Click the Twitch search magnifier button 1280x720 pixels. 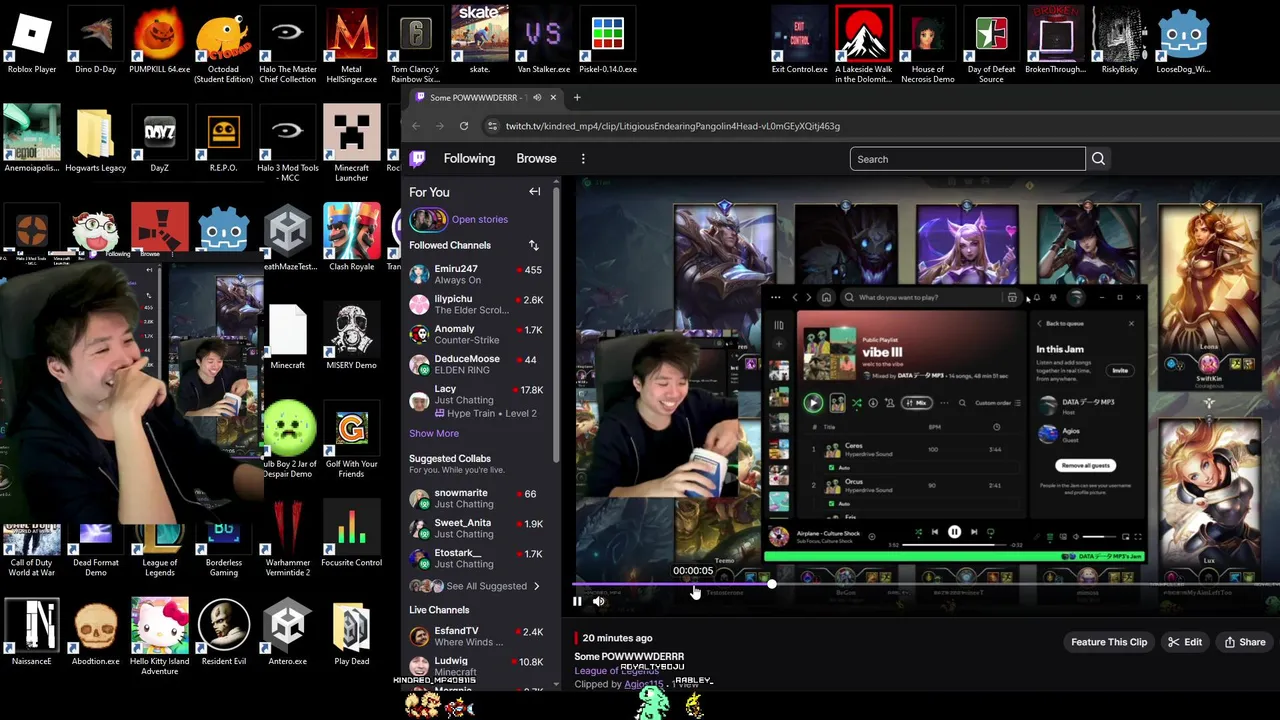[x=1098, y=158]
